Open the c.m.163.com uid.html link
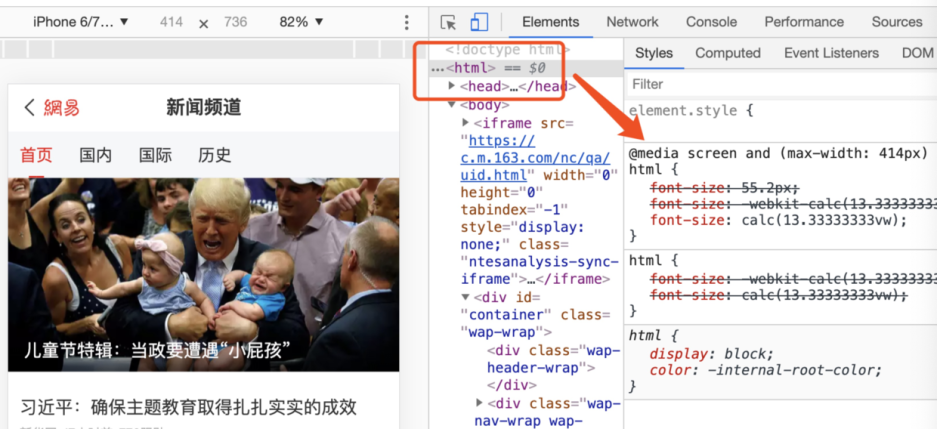 pyautogui.click(x=535, y=158)
